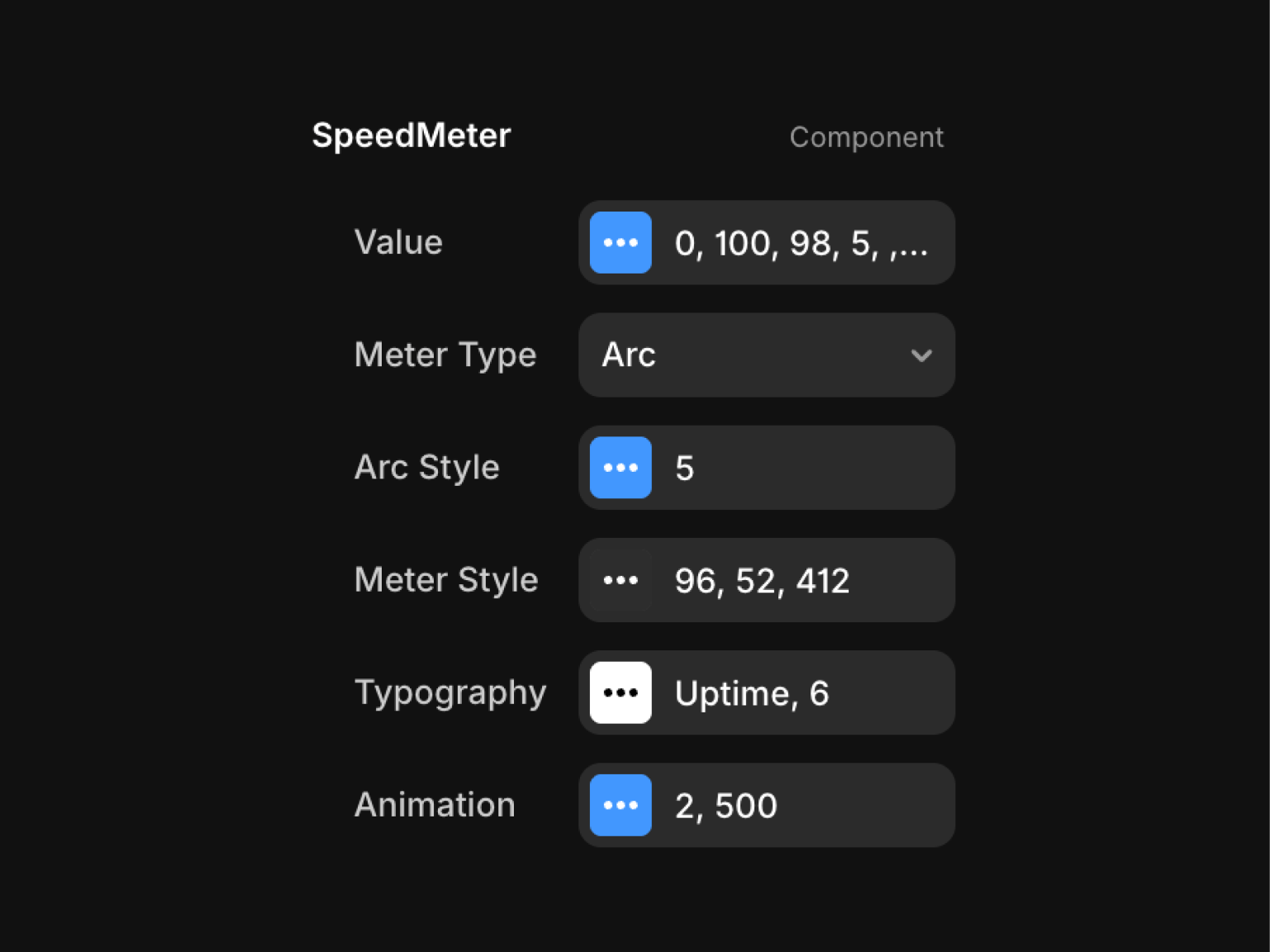Click the Value field showing 0, 100, 98
The width and height of the screenshot is (1270, 952).
tap(801, 244)
